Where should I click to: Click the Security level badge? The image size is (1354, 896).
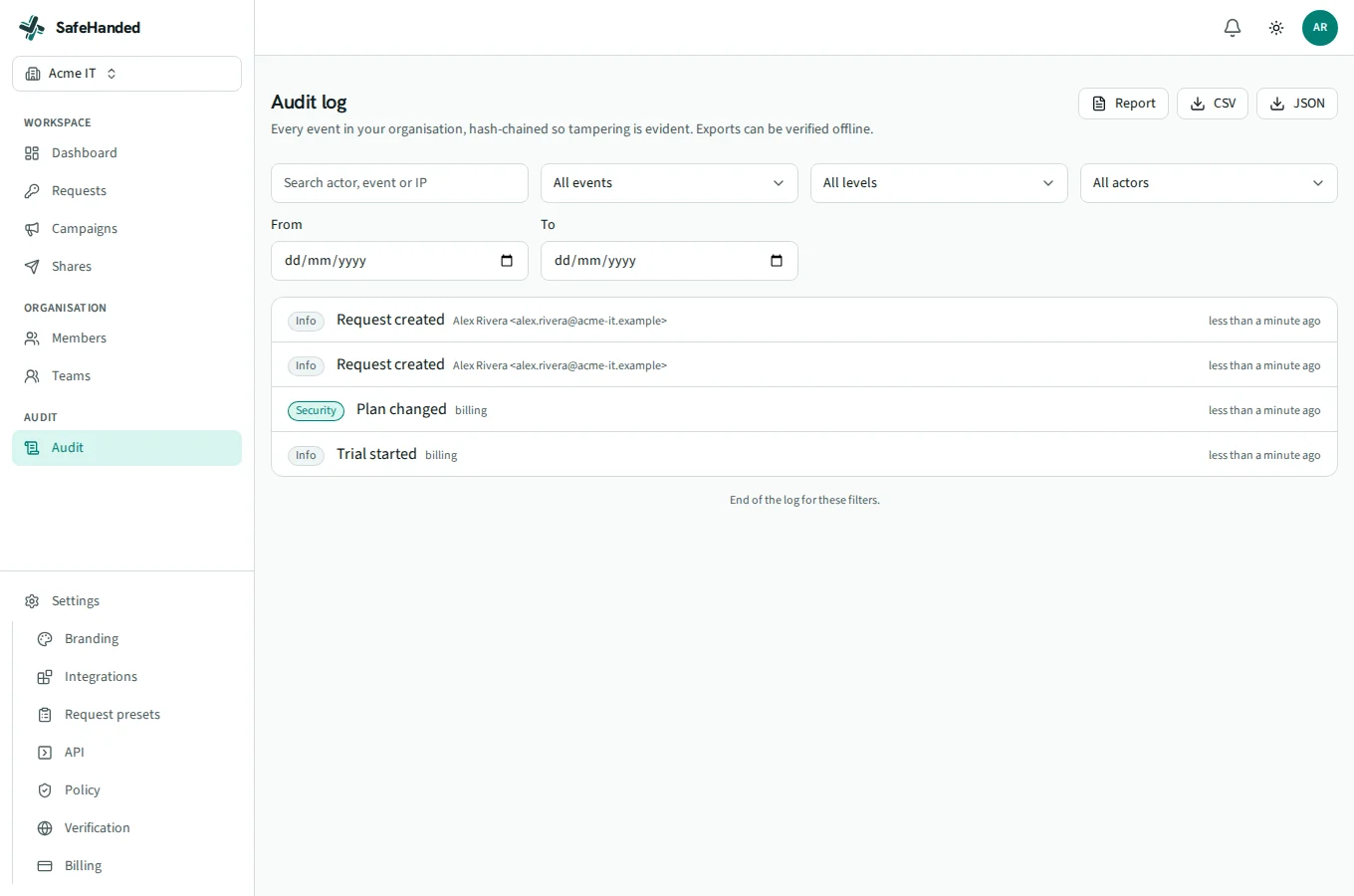[x=316, y=410]
